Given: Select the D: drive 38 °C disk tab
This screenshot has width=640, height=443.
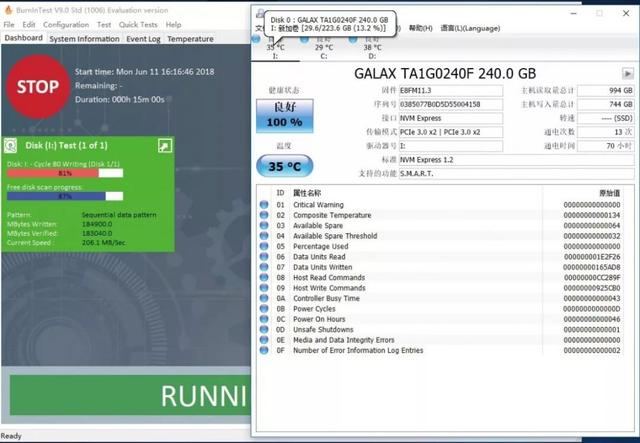Looking at the screenshot, I should click(x=372, y=48).
